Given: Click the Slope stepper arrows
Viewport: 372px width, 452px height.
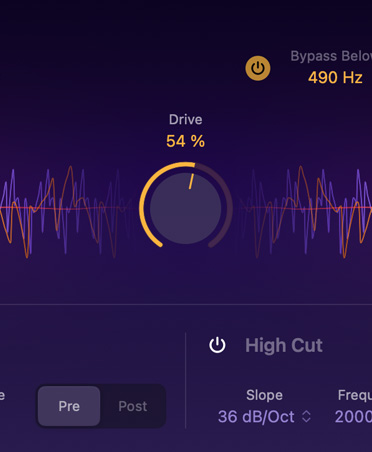Looking at the screenshot, I should point(306,417).
